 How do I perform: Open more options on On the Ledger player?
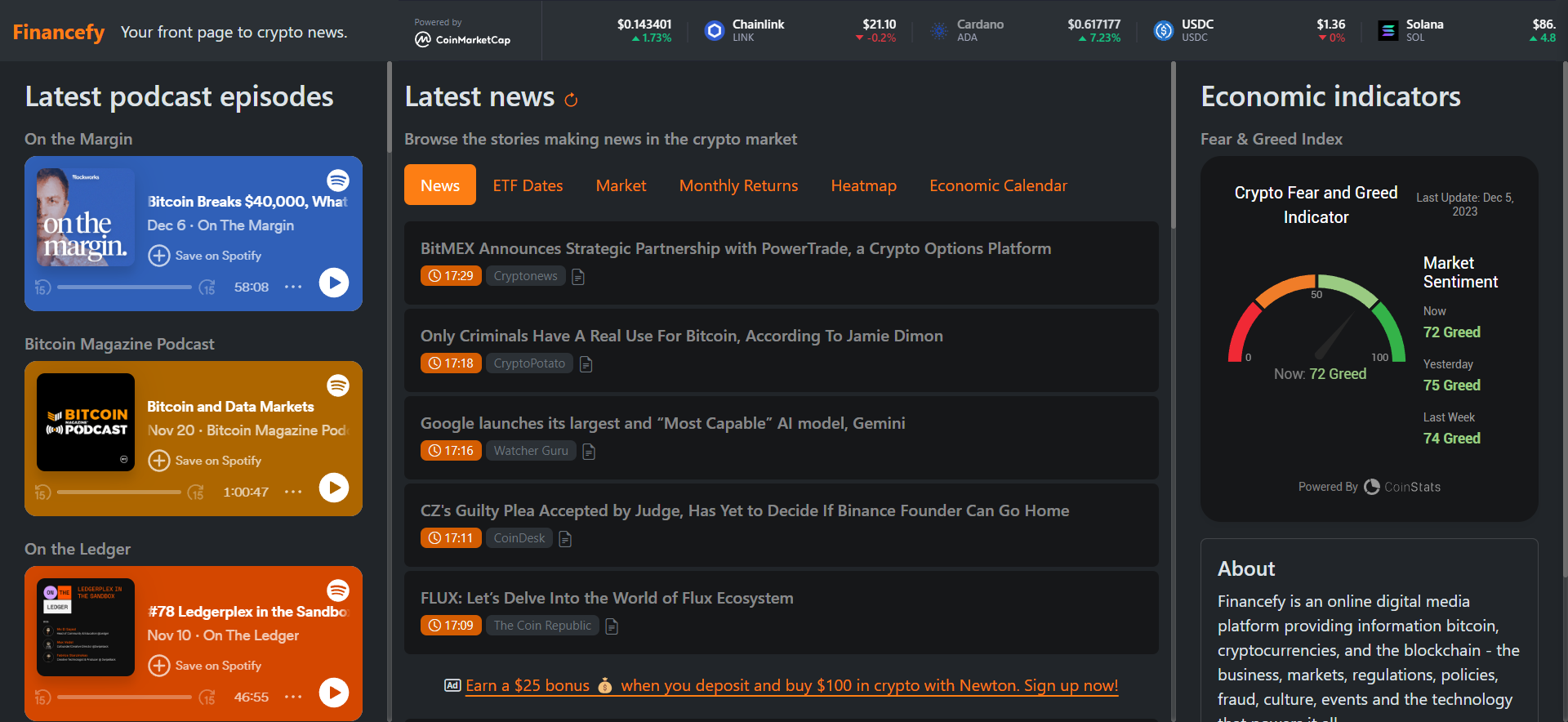[293, 697]
